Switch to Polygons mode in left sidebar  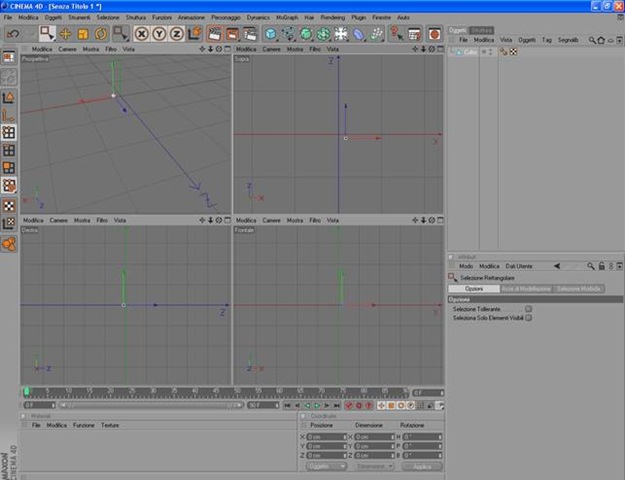[9, 168]
